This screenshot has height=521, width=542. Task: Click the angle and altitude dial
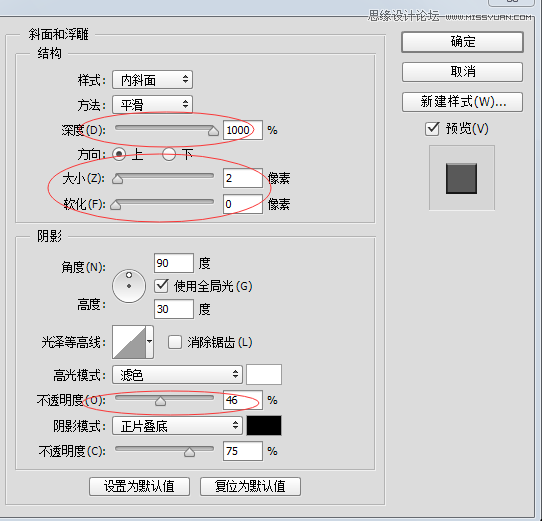[x=129, y=286]
